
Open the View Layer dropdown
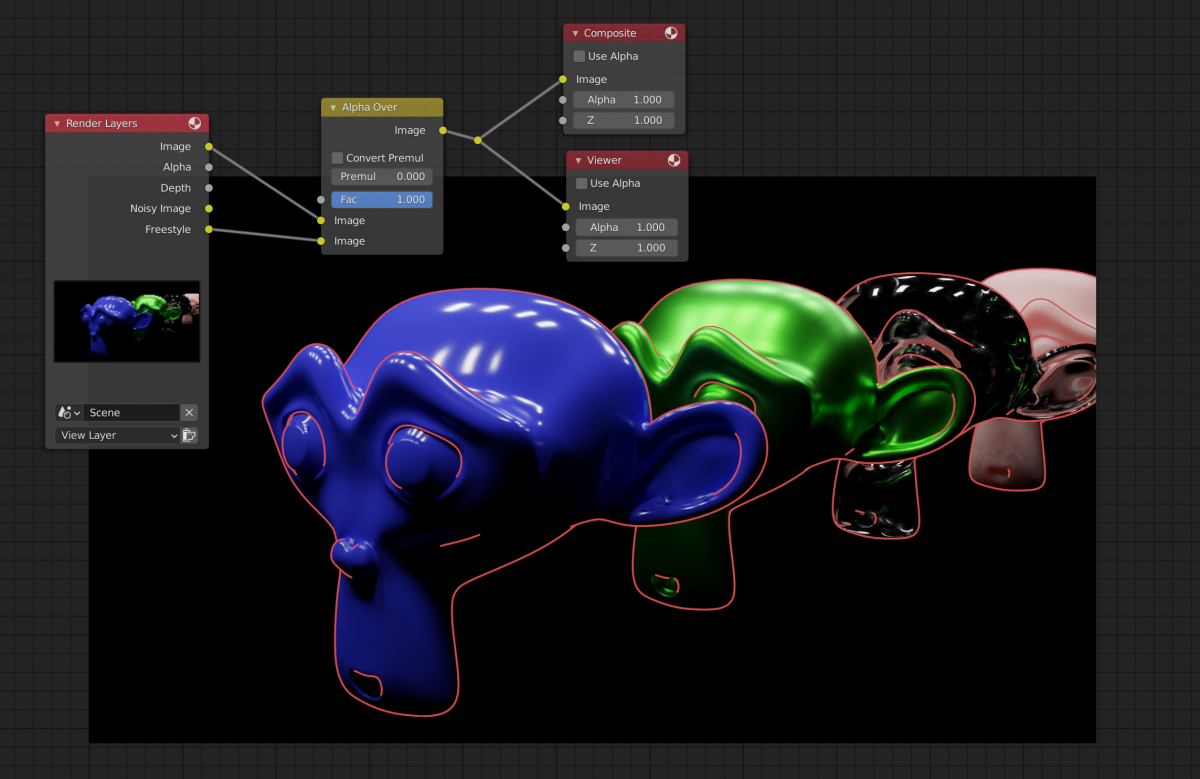115,435
